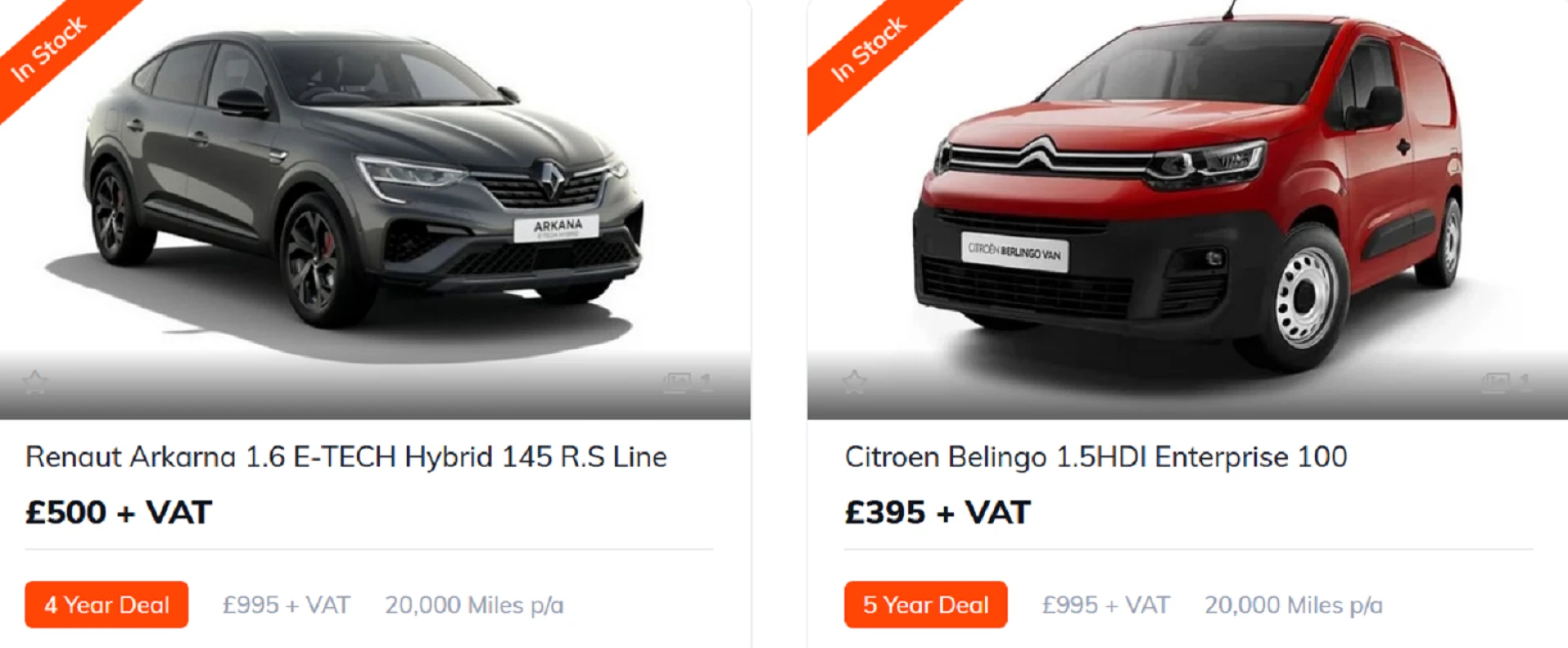The image size is (1568, 648).
Task: Click 20,000 Miles p/a on Renault card
Action: tap(474, 605)
